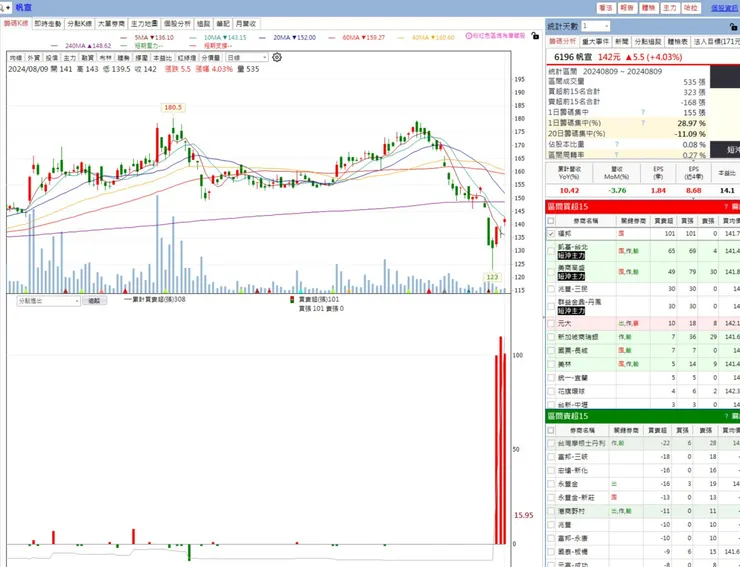Open chart settings gear icon
Viewport: 740px width, 567px height.
[x=277, y=57]
